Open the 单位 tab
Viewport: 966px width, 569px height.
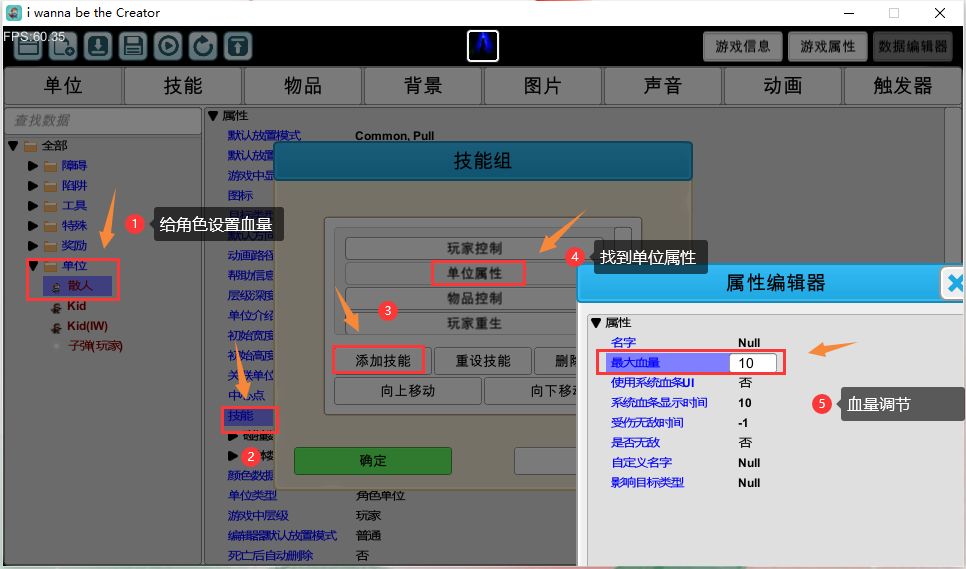[63, 86]
